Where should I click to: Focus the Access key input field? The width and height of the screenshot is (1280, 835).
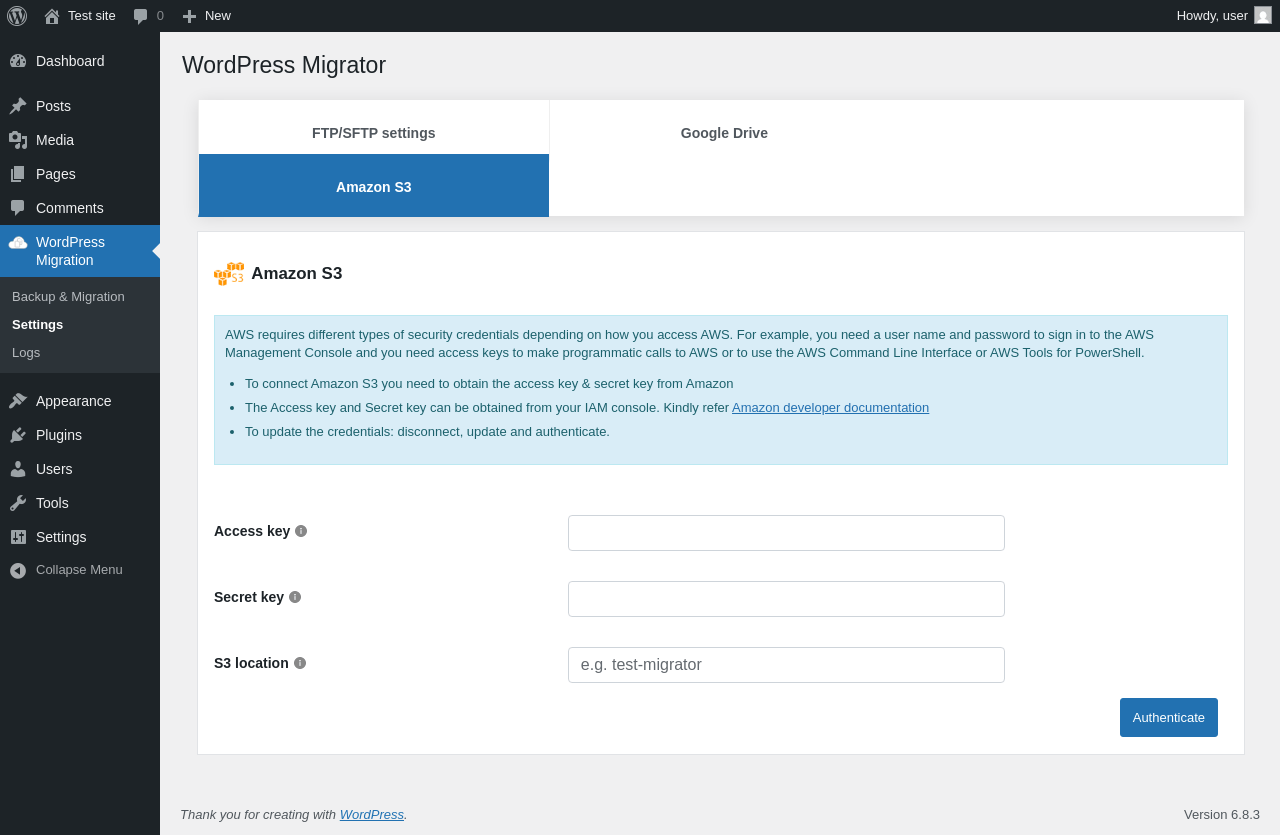pyautogui.click(x=786, y=533)
